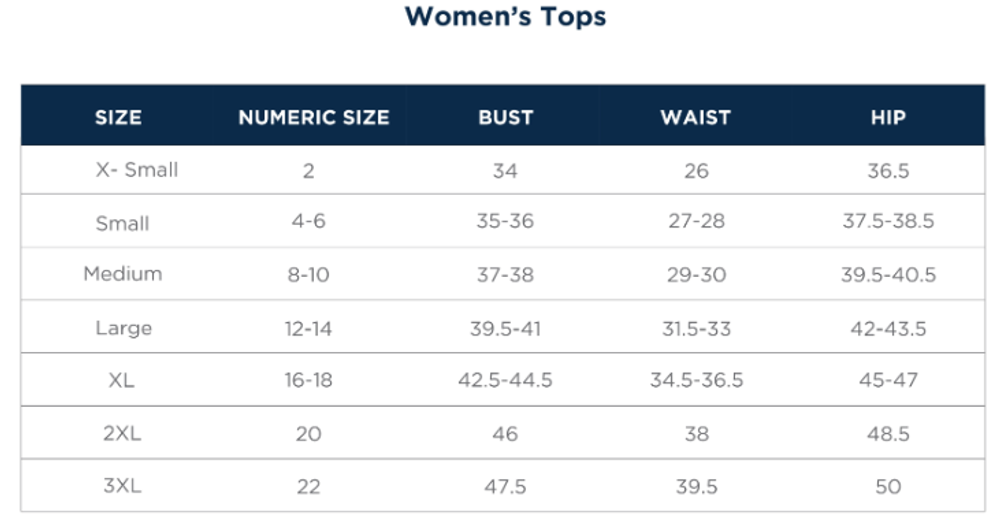Click the Small size row label
This screenshot has width=1000, height=524.
[122, 223]
